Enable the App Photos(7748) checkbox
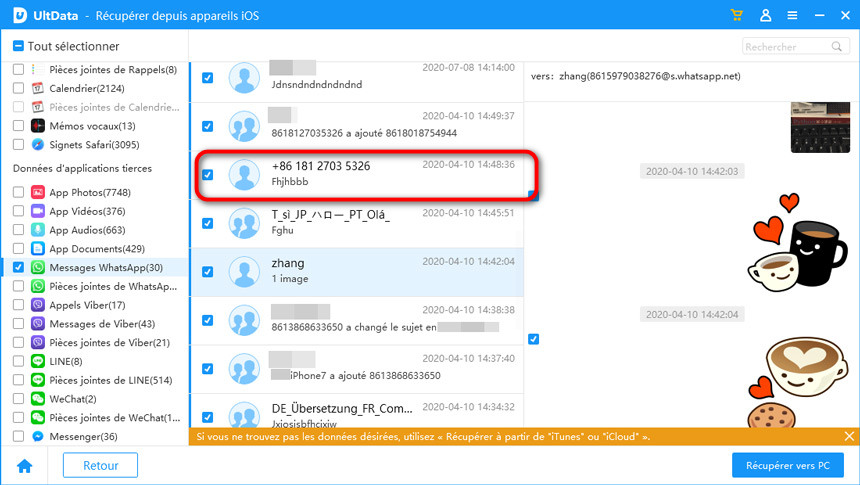860x485 pixels. [18, 192]
